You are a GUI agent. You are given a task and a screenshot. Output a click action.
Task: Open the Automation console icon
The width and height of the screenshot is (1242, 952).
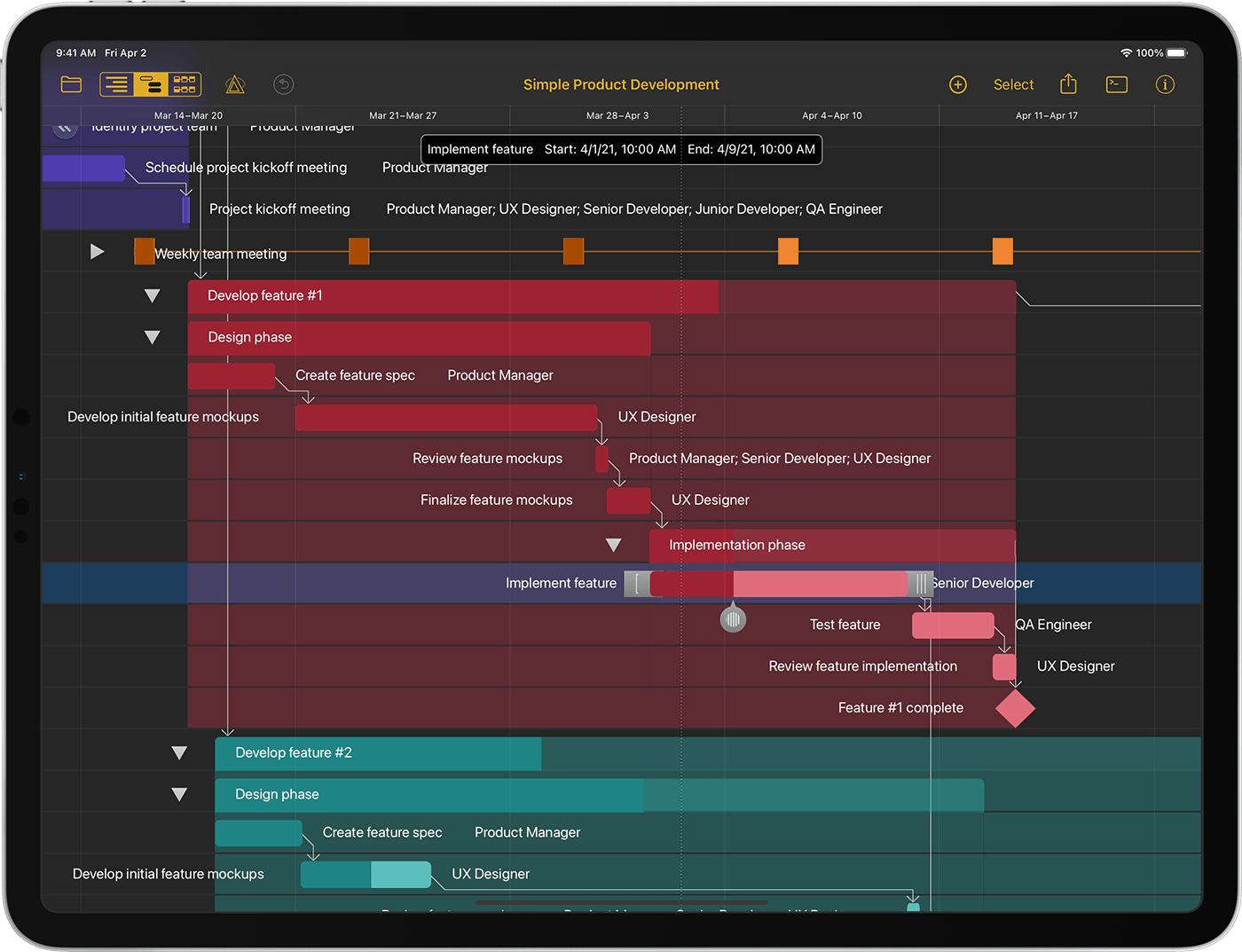point(1117,84)
